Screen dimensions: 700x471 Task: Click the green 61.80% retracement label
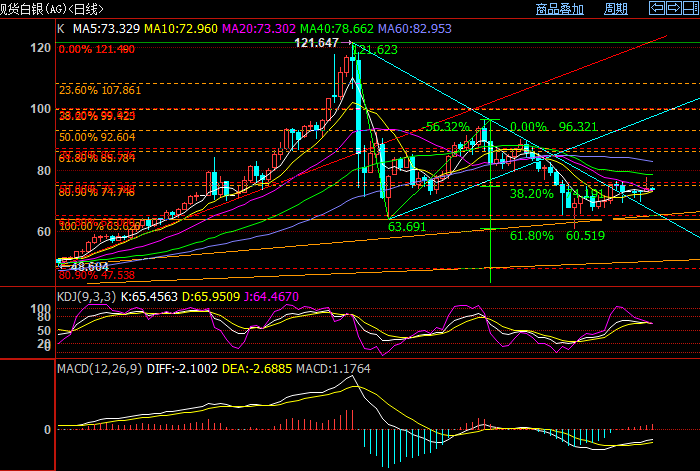click(531, 236)
